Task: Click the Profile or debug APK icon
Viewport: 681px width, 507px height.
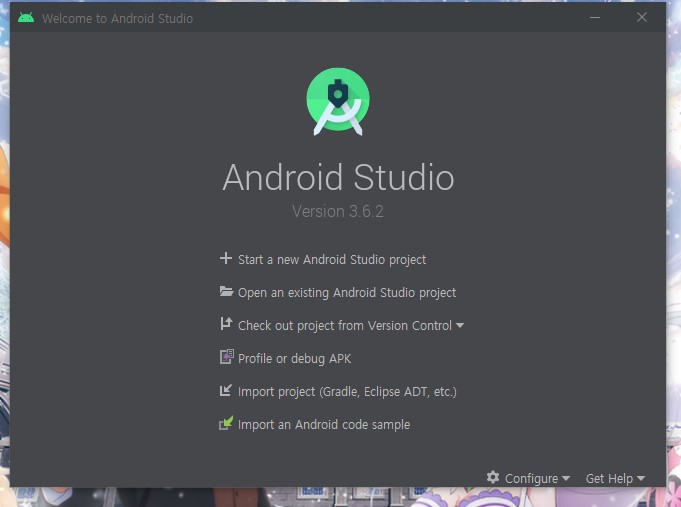Action: tap(226, 357)
